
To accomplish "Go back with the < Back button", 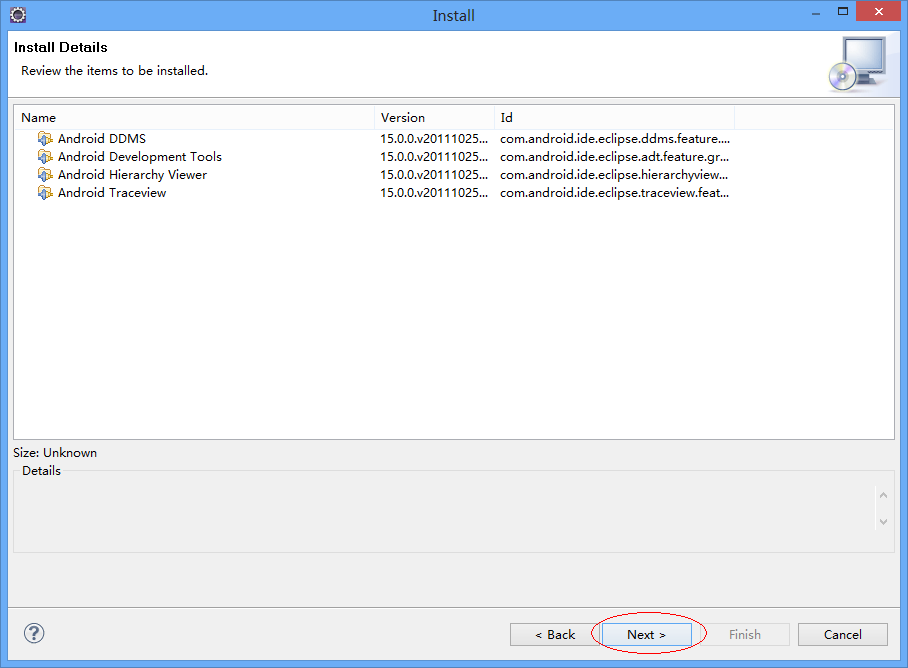I will 555,634.
